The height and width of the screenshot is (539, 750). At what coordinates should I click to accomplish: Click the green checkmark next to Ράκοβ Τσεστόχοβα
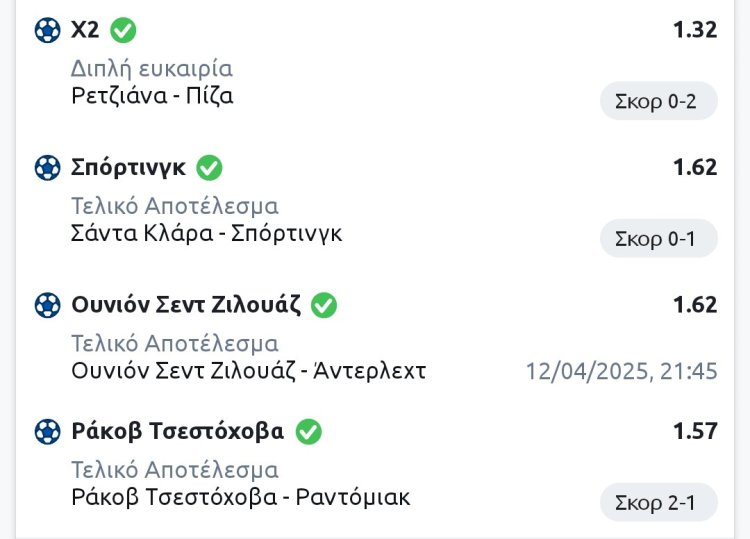point(308,432)
